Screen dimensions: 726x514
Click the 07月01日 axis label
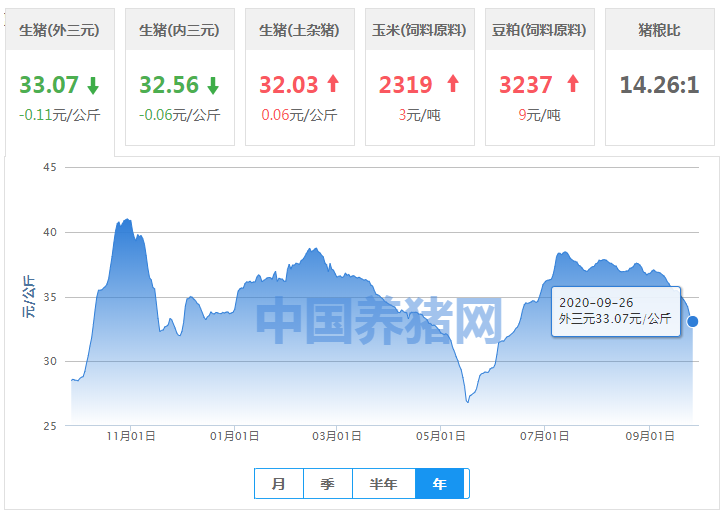(544, 436)
